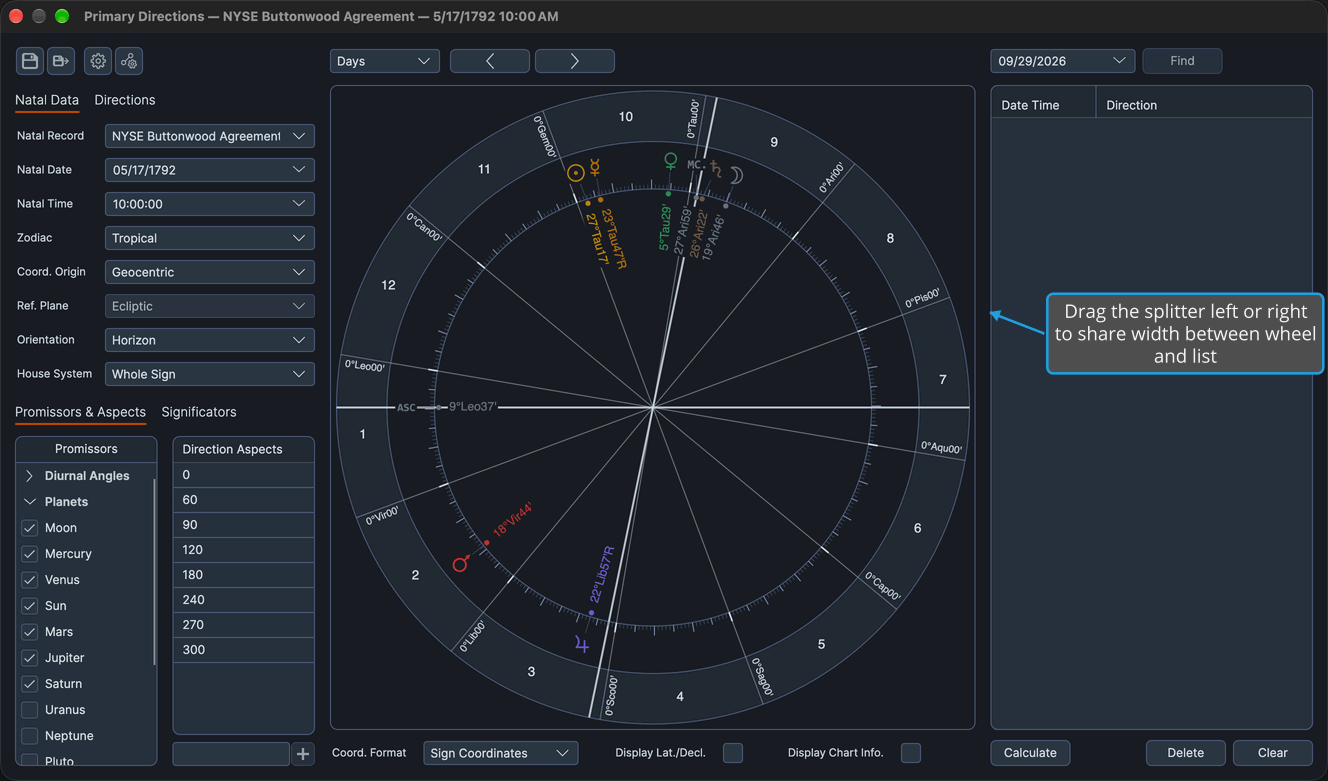Enable the Uranus promissor
This screenshot has height=781, width=1328.
[x=30, y=710]
